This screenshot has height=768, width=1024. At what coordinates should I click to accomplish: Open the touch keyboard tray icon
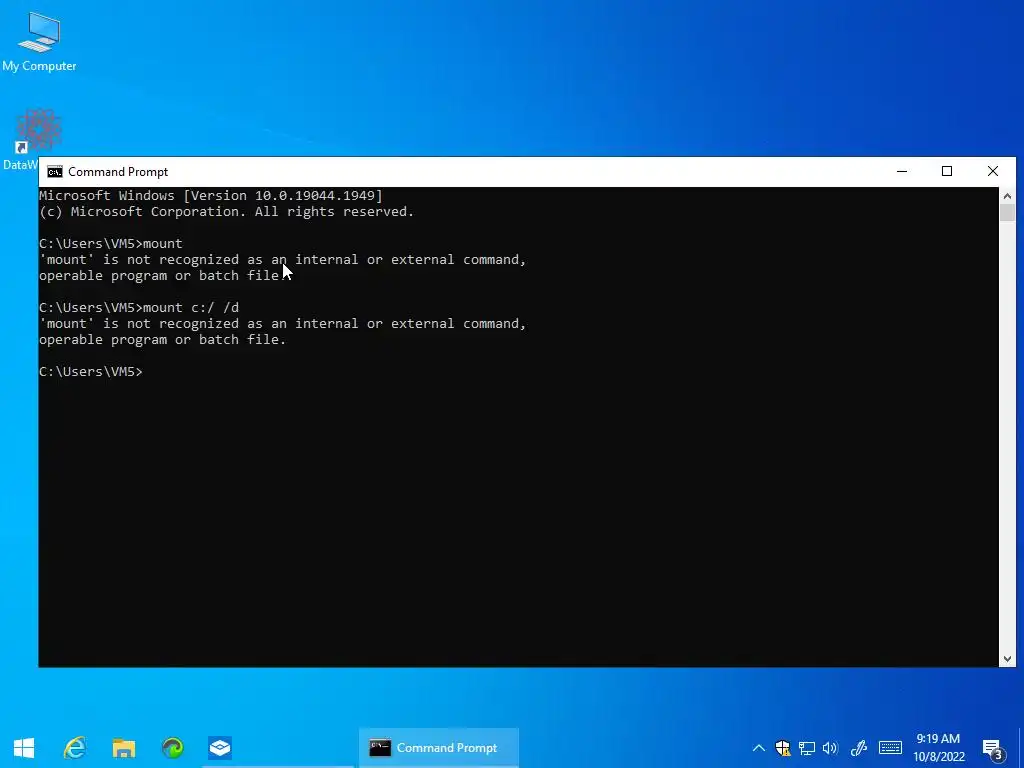click(x=890, y=748)
